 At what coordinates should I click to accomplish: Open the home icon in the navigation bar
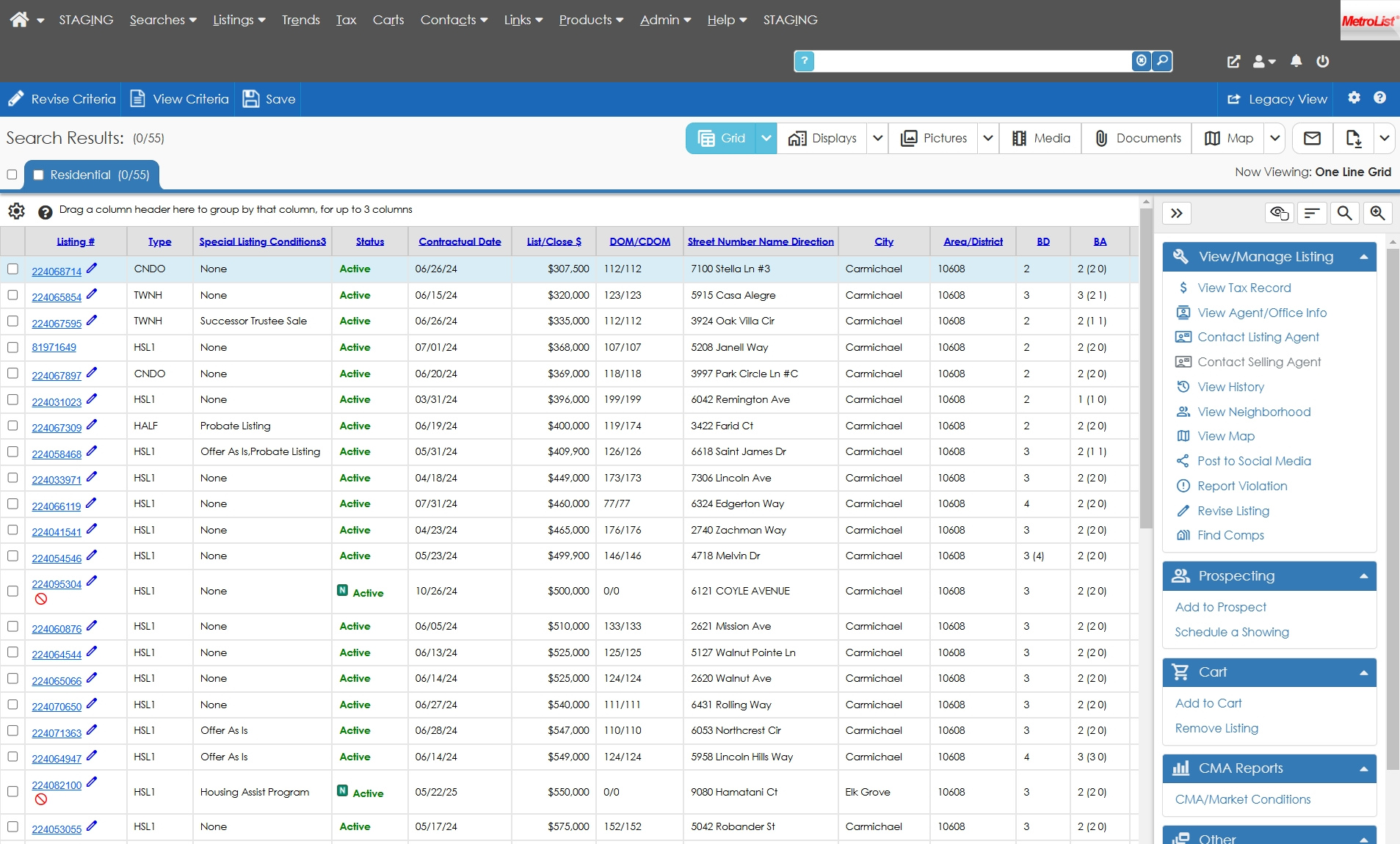(19, 20)
